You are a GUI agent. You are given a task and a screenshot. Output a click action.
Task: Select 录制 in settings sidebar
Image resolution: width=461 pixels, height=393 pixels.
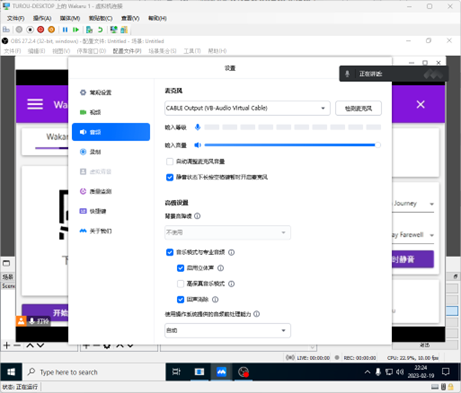coord(111,152)
